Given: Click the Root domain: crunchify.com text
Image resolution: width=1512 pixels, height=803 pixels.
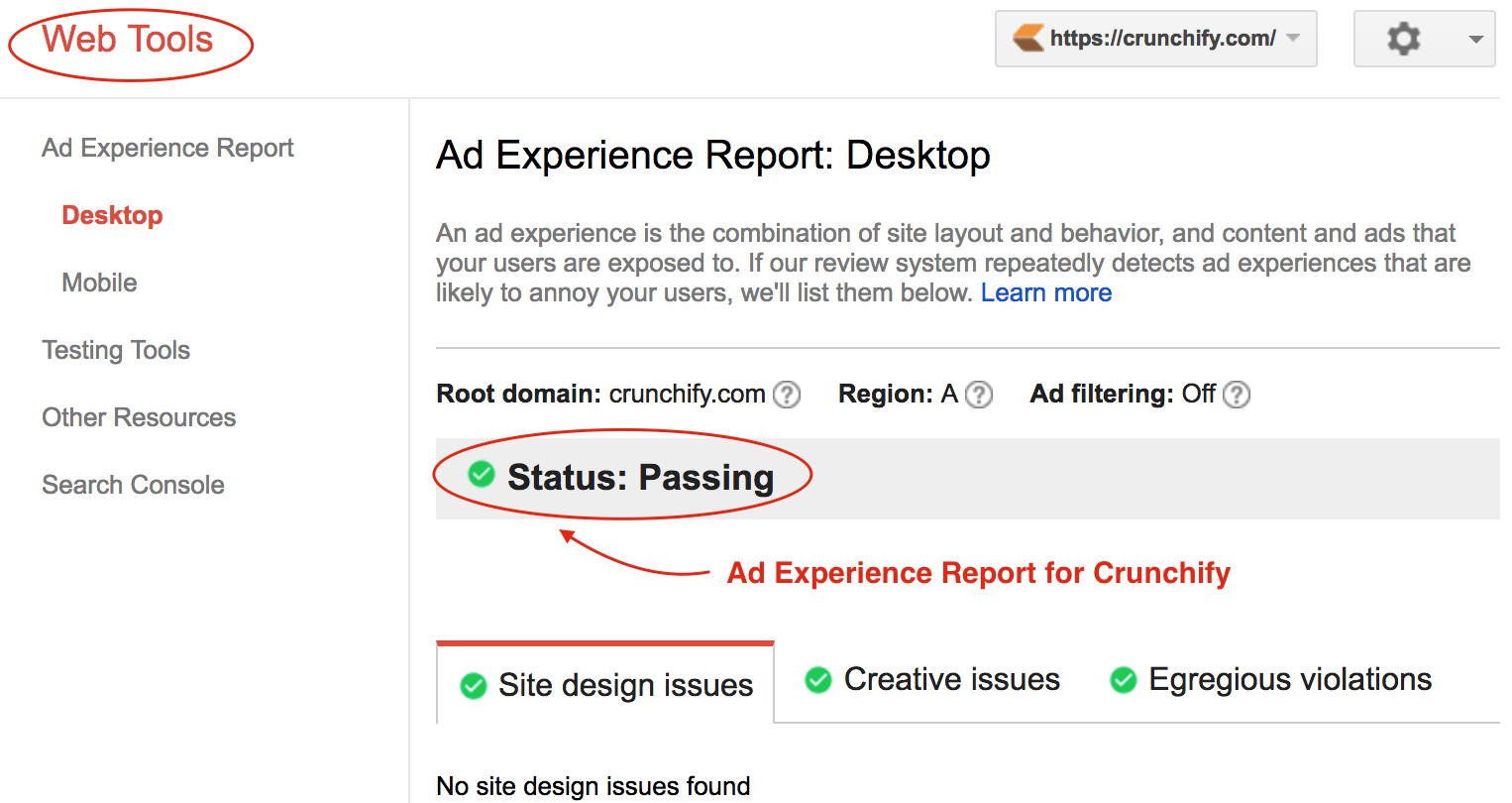Looking at the screenshot, I should coord(600,395).
